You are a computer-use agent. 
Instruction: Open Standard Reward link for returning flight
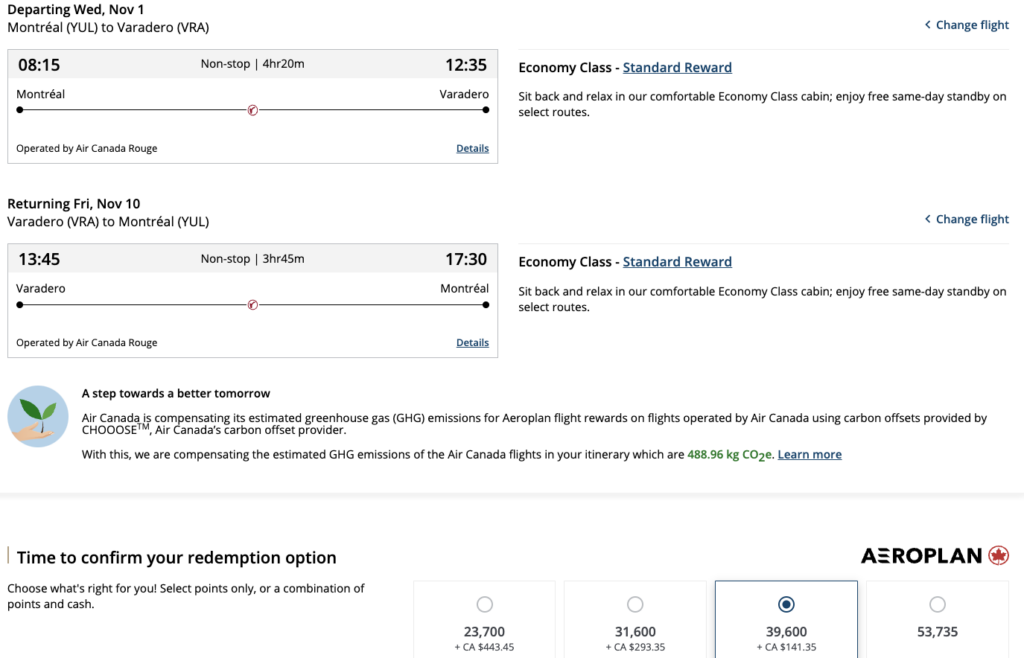(x=677, y=262)
